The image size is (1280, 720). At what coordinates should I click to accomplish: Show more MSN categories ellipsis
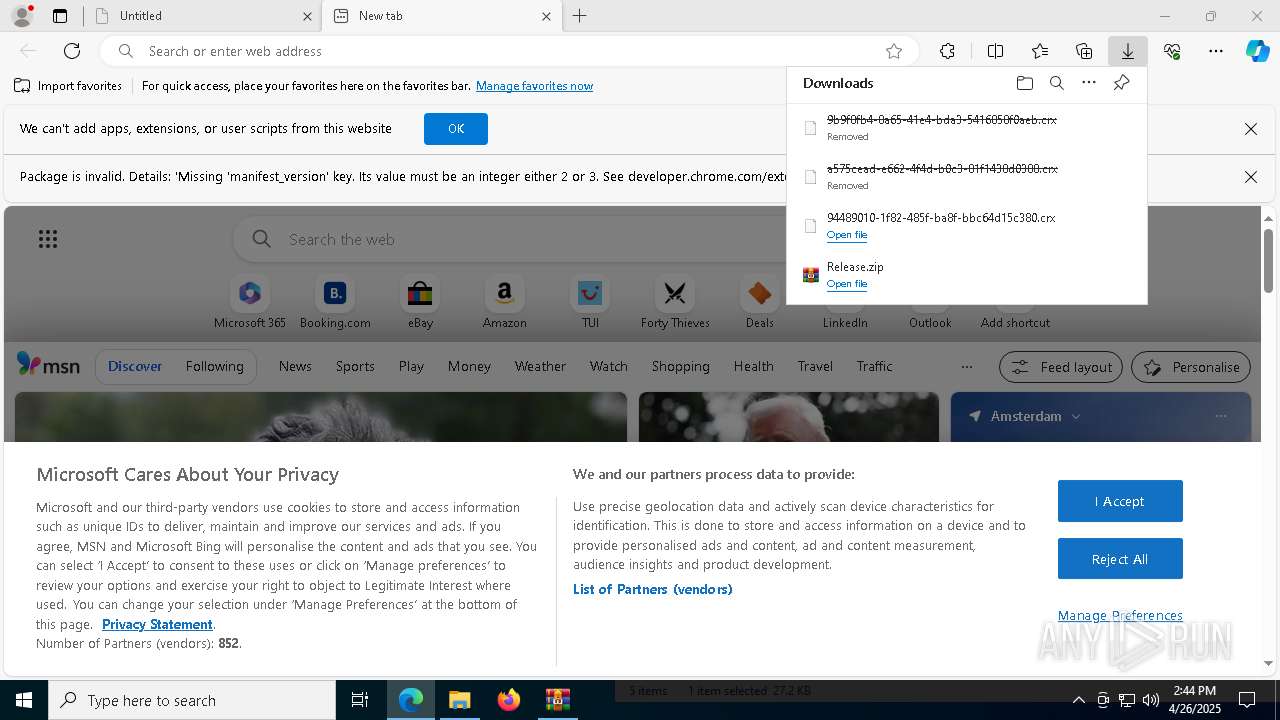tap(966, 367)
